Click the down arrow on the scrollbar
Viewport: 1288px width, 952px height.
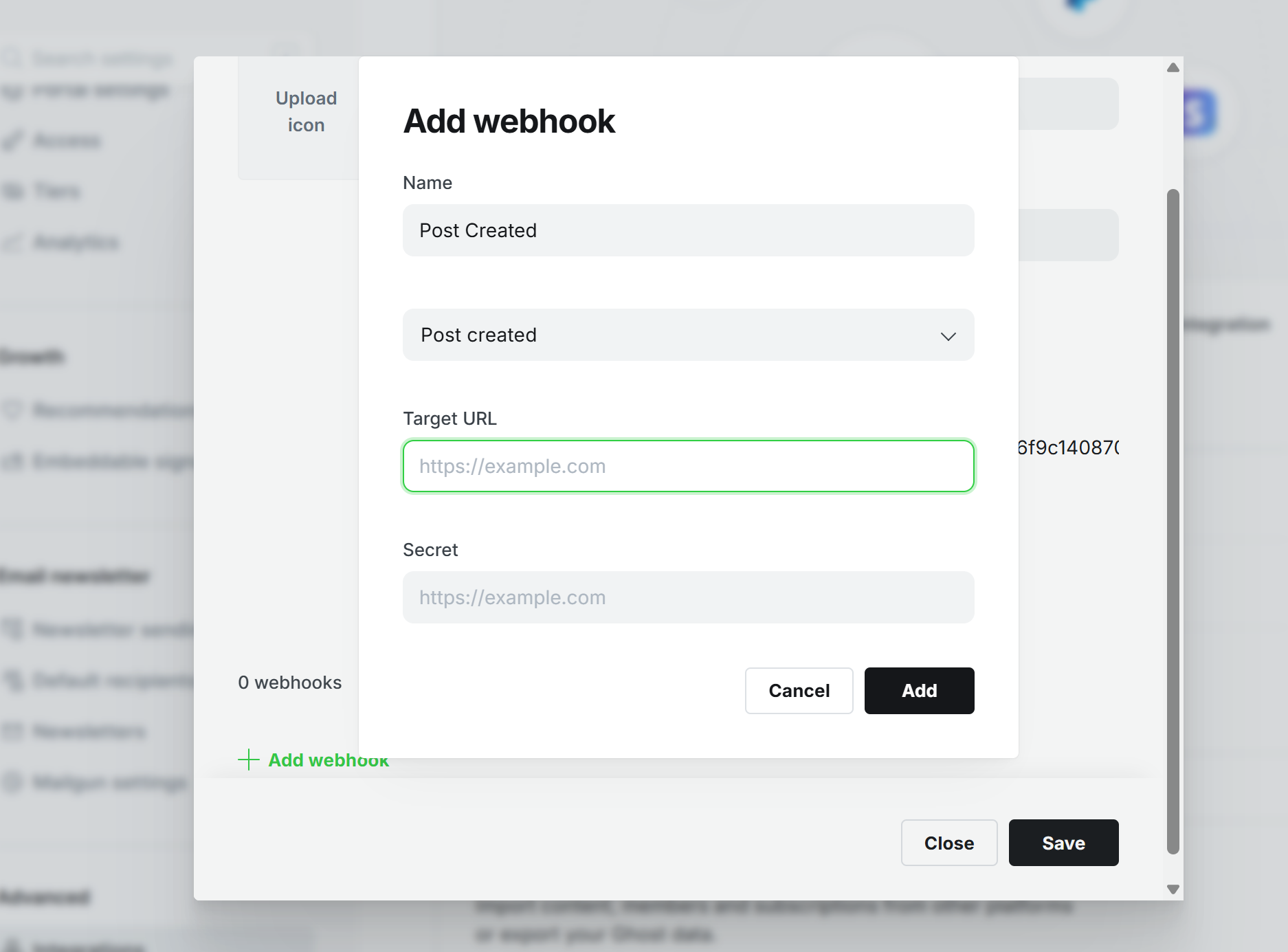click(1173, 887)
